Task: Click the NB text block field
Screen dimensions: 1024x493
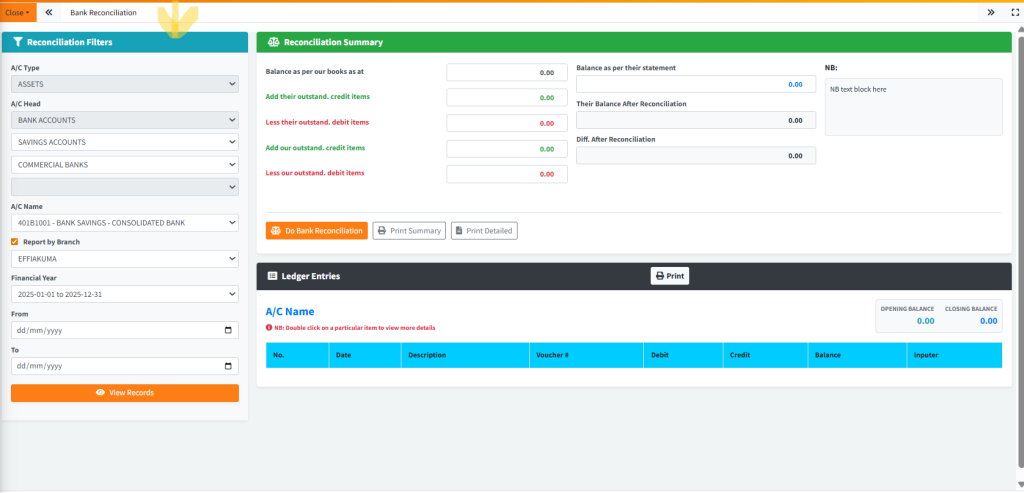Action: pos(913,106)
